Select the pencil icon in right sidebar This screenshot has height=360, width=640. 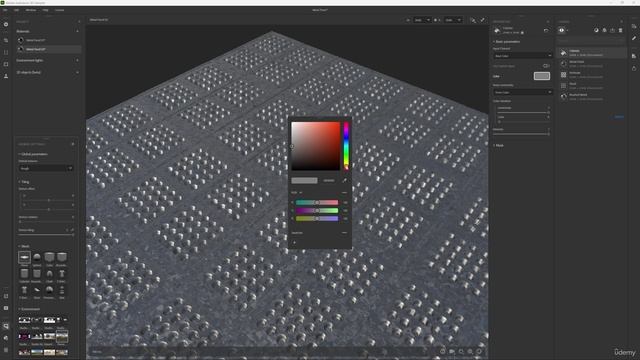pos(634,38)
